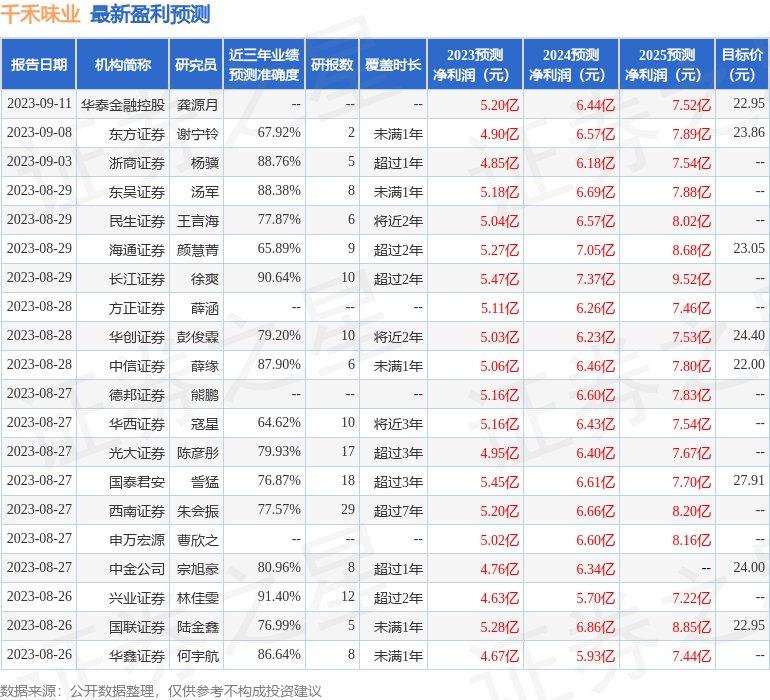This screenshot has width=770, height=700.
Task: Click researcher name 颜慧菁
Action: pyautogui.click(x=197, y=250)
